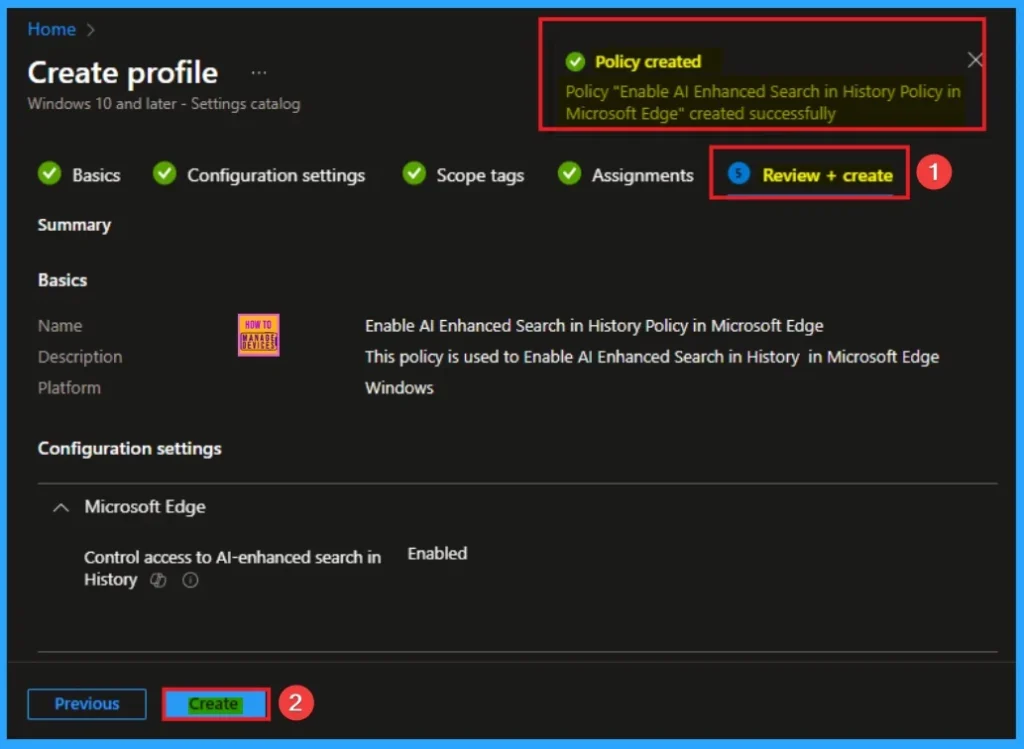The height and width of the screenshot is (749, 1024).
Task: Click the Copilot icon next to History
Action: pos(158,580)
